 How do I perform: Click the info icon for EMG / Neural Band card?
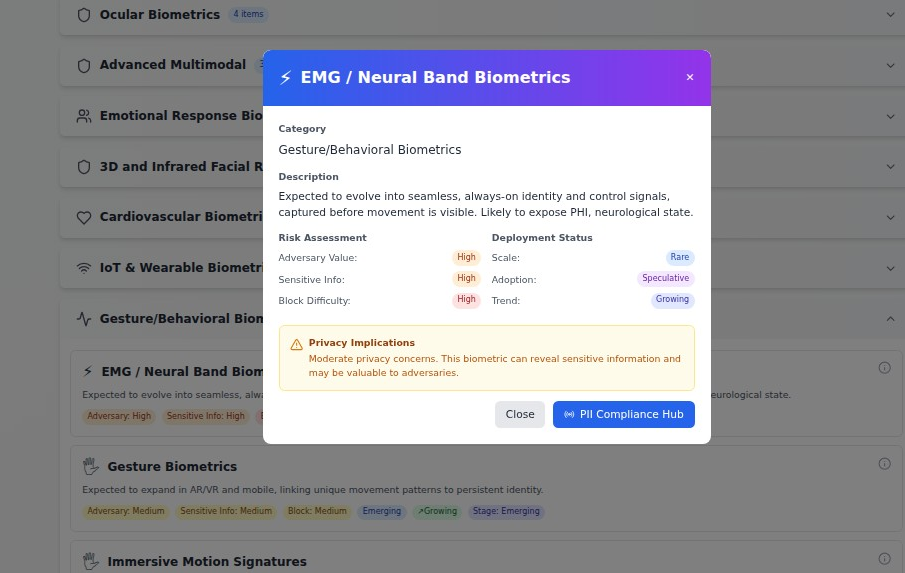tap(884, 368)
